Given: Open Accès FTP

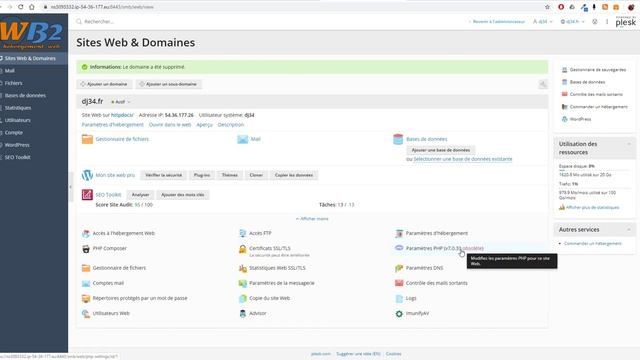Looking at the screenshot, I should (x=260, y=233).
